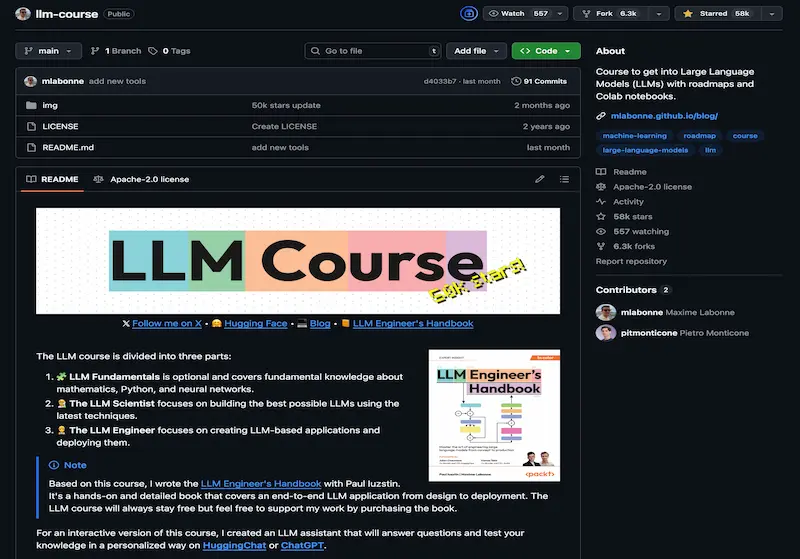
Task: Open the Contributors heading link
Action: [x=633, y=290]
